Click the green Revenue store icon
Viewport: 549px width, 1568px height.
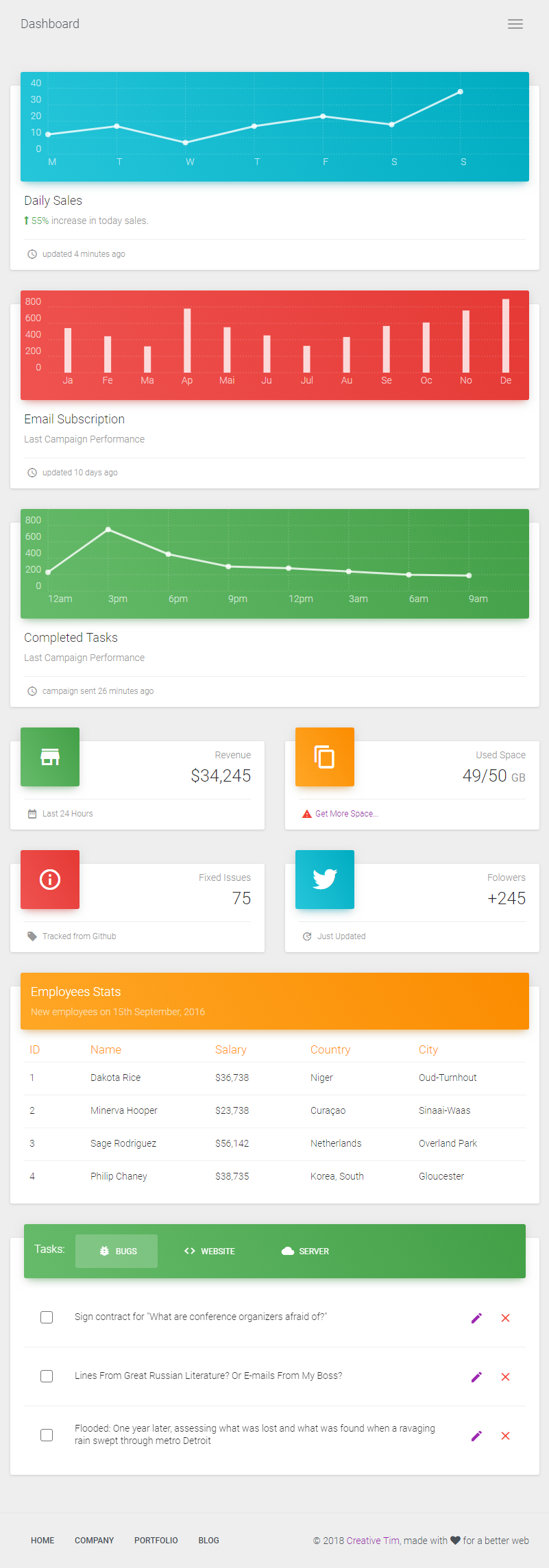pos(50,757)
